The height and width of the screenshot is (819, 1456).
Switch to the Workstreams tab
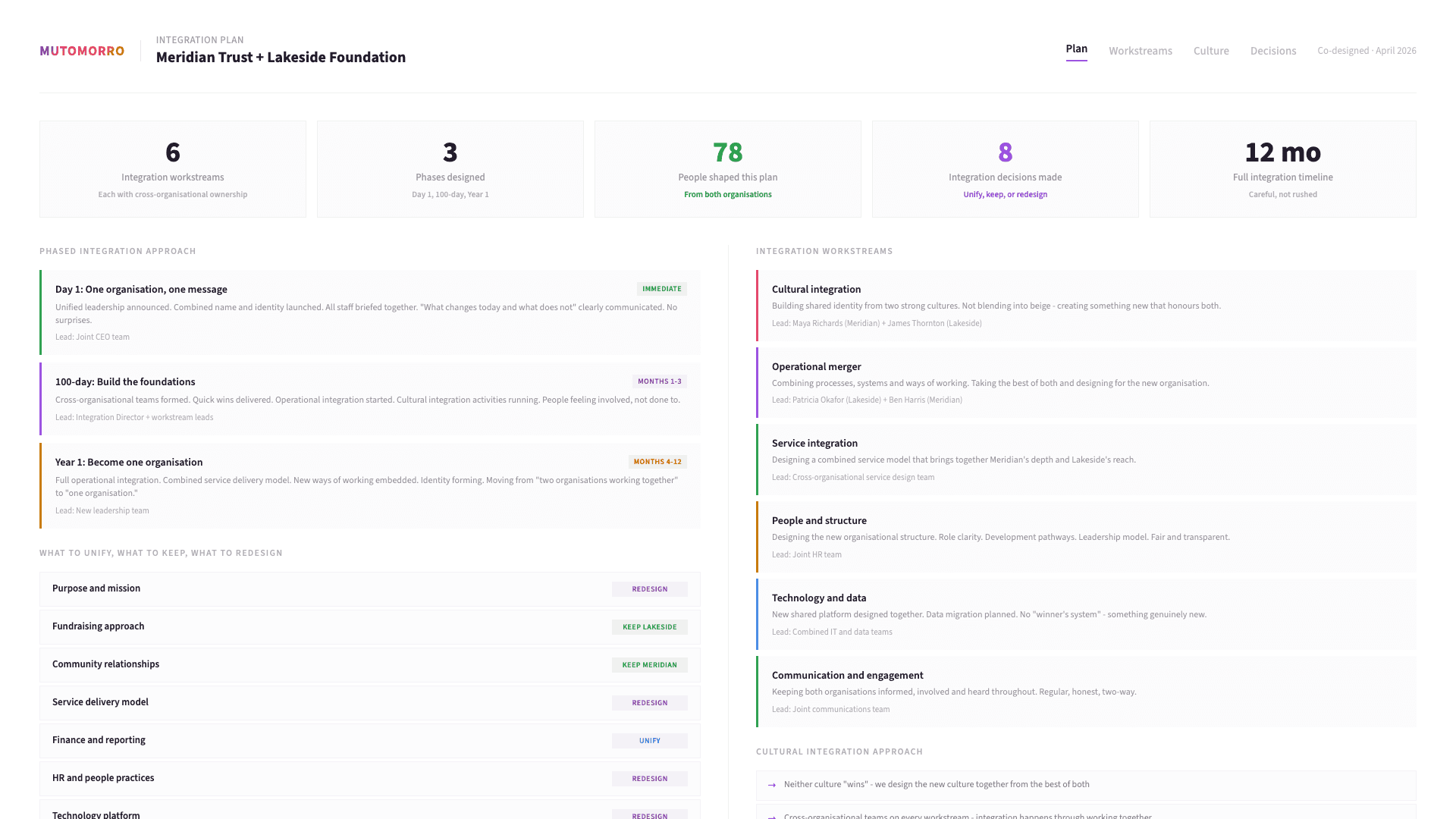point(1140,51)
